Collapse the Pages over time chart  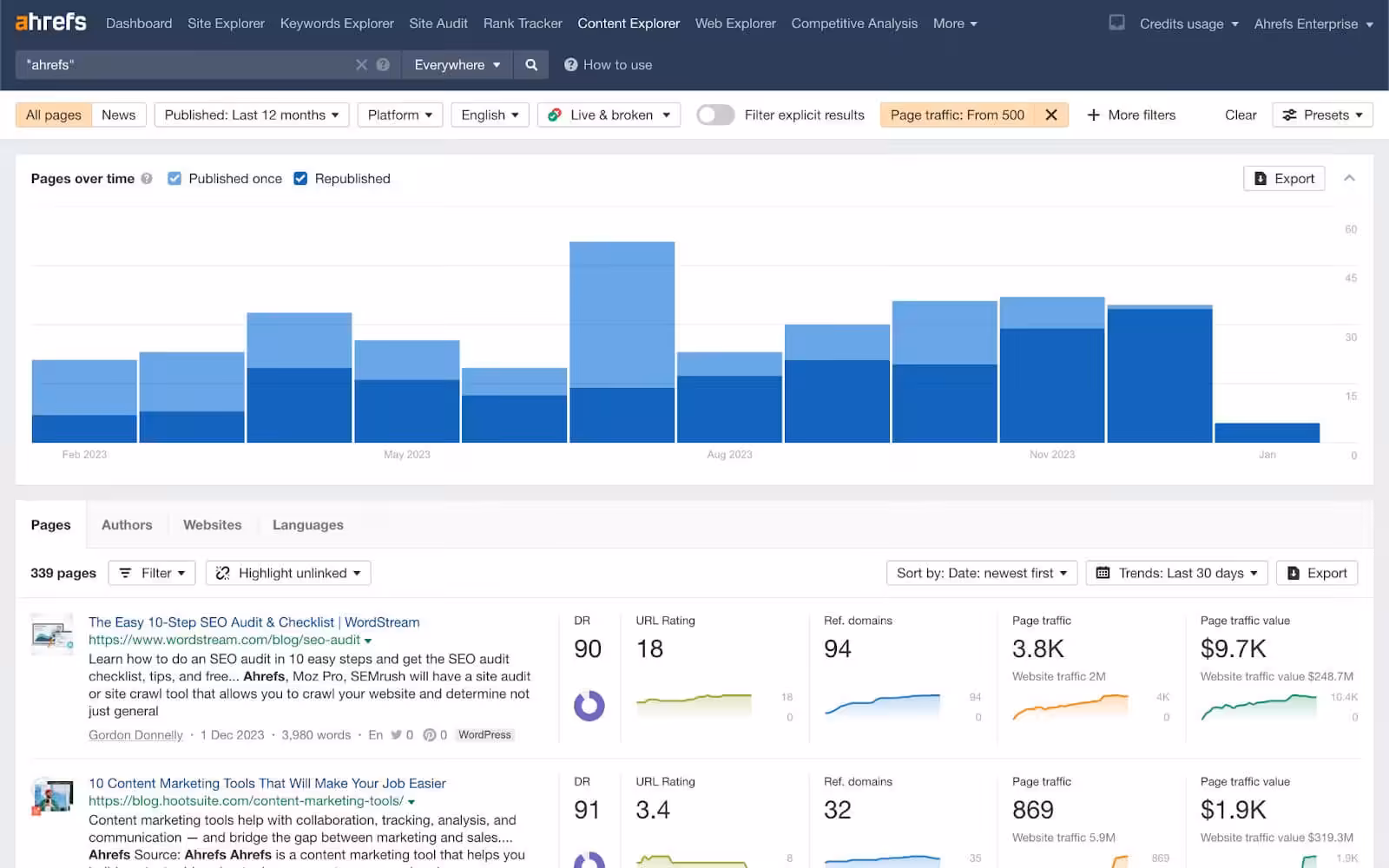tap(1349, 178)
